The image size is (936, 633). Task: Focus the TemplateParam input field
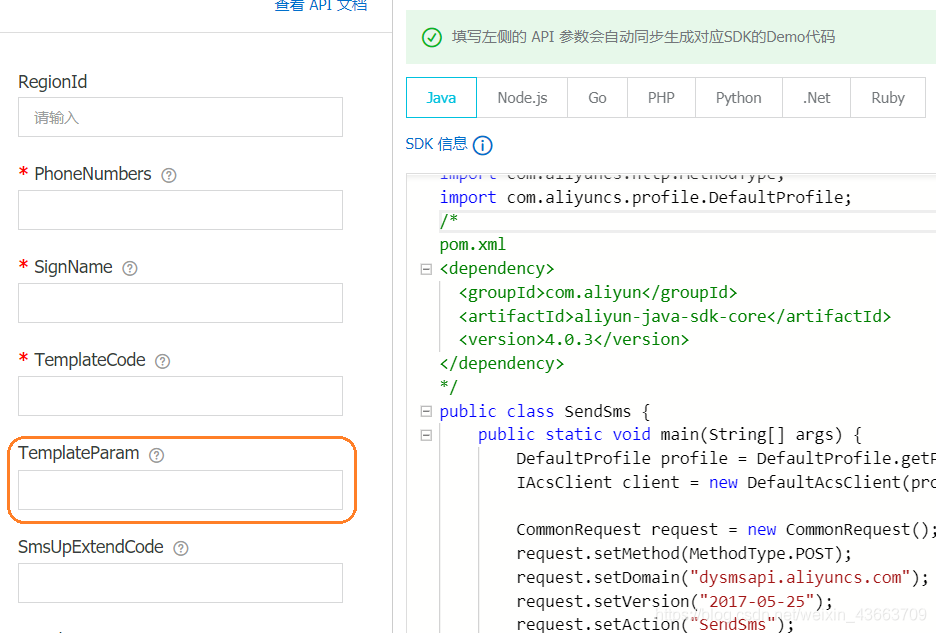180,490
